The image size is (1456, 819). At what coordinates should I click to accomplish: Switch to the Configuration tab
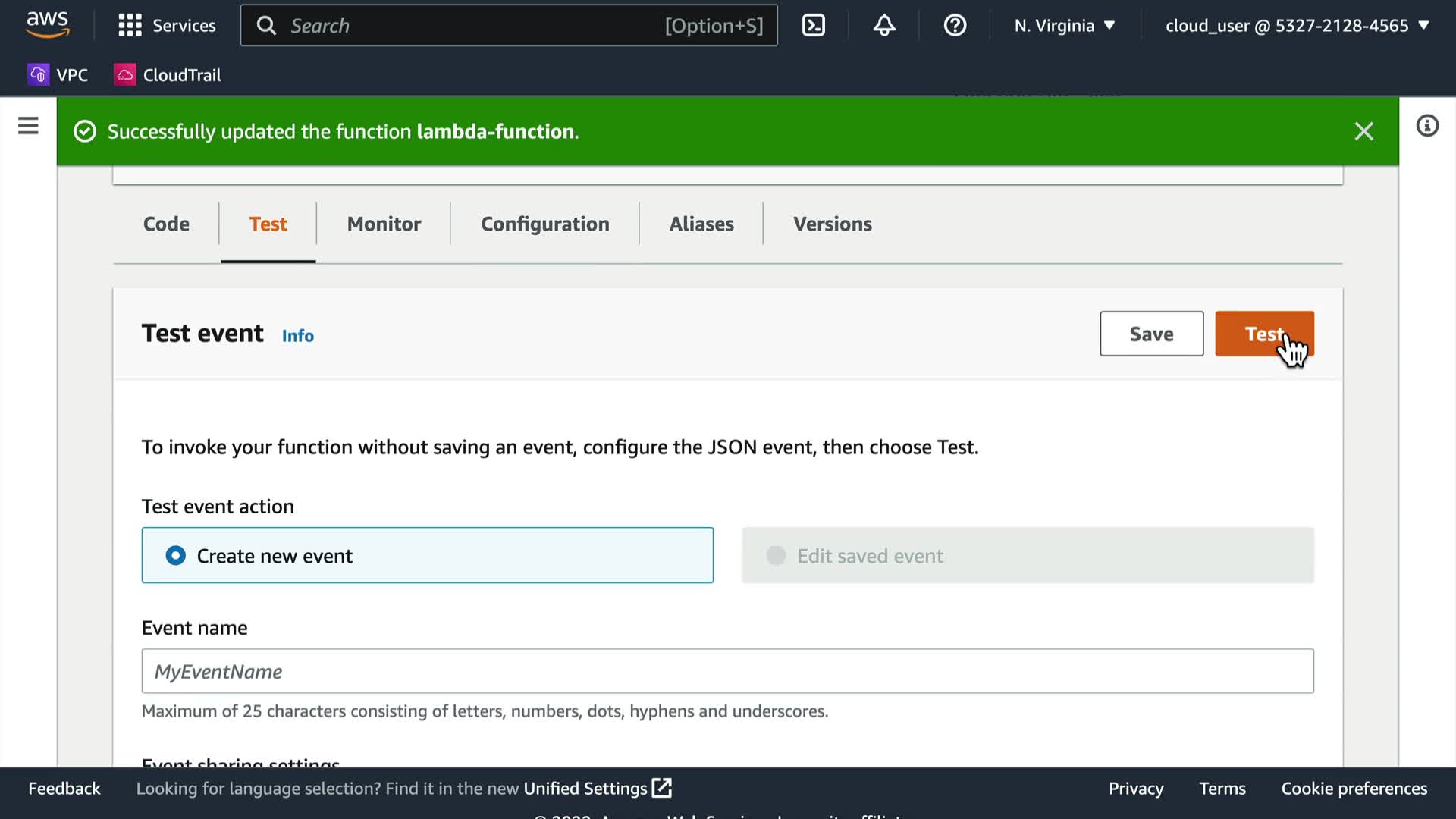[544, 224]
